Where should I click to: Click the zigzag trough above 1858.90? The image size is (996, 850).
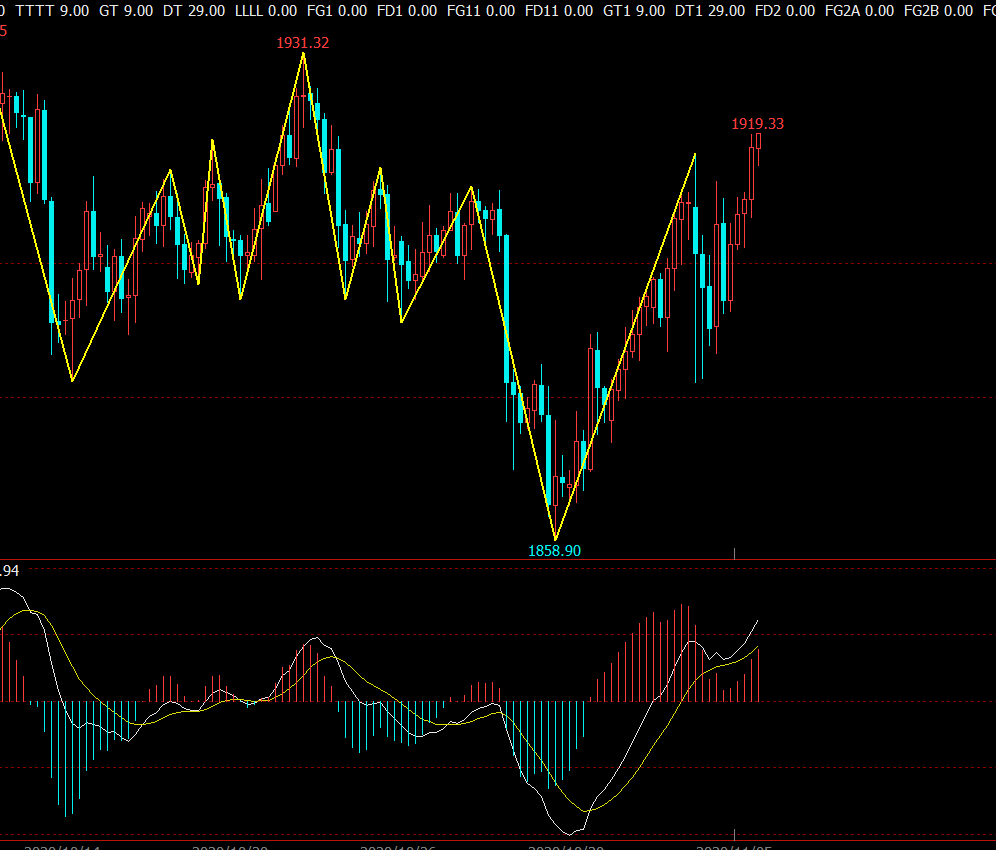555,538
